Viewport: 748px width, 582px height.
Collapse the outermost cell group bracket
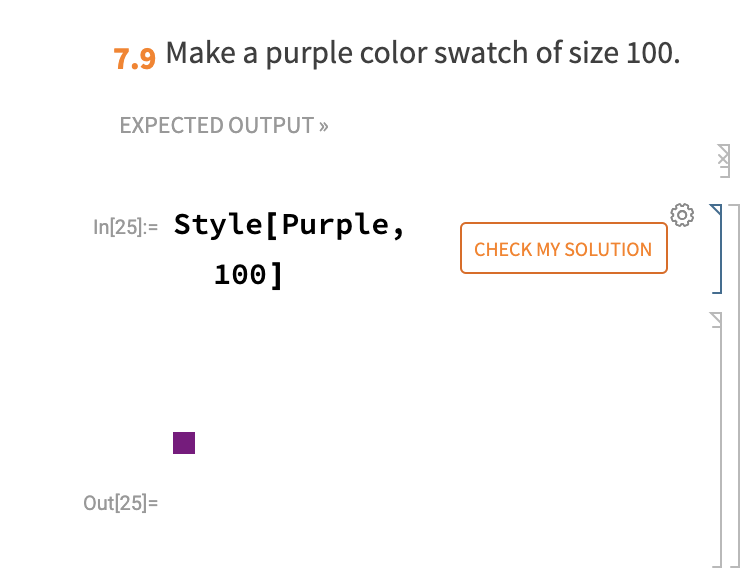click(x=736, y=385)
